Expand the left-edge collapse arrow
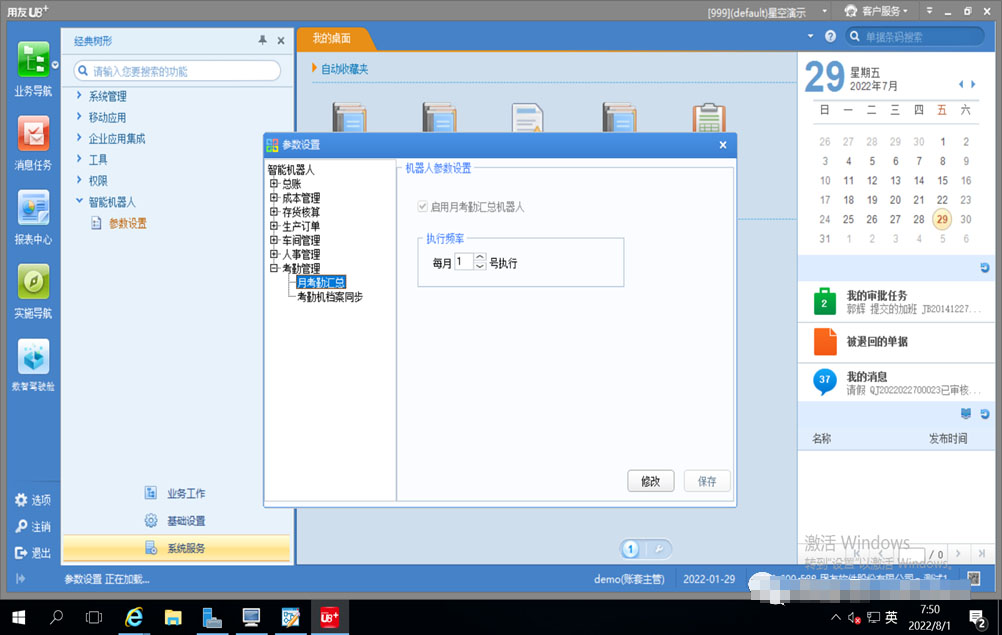The width and height of the screenshot is (1002, 635). coord(20,579)
